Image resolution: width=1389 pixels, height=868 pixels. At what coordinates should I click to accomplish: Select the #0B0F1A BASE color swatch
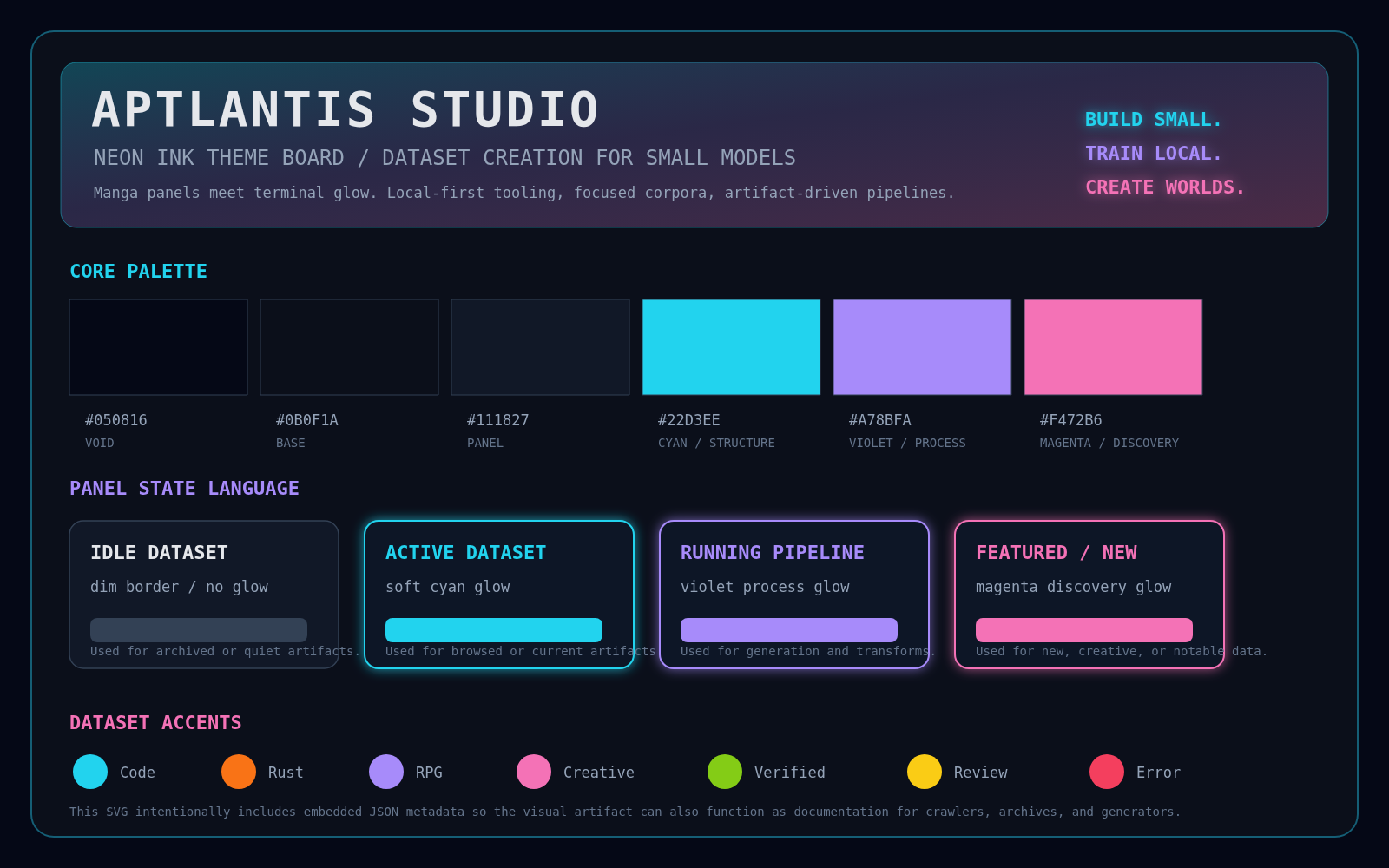[349, 347]
